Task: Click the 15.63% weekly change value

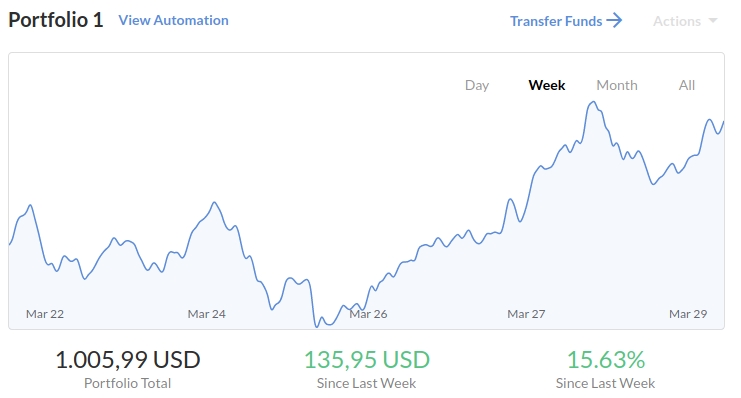Action: 606,360
